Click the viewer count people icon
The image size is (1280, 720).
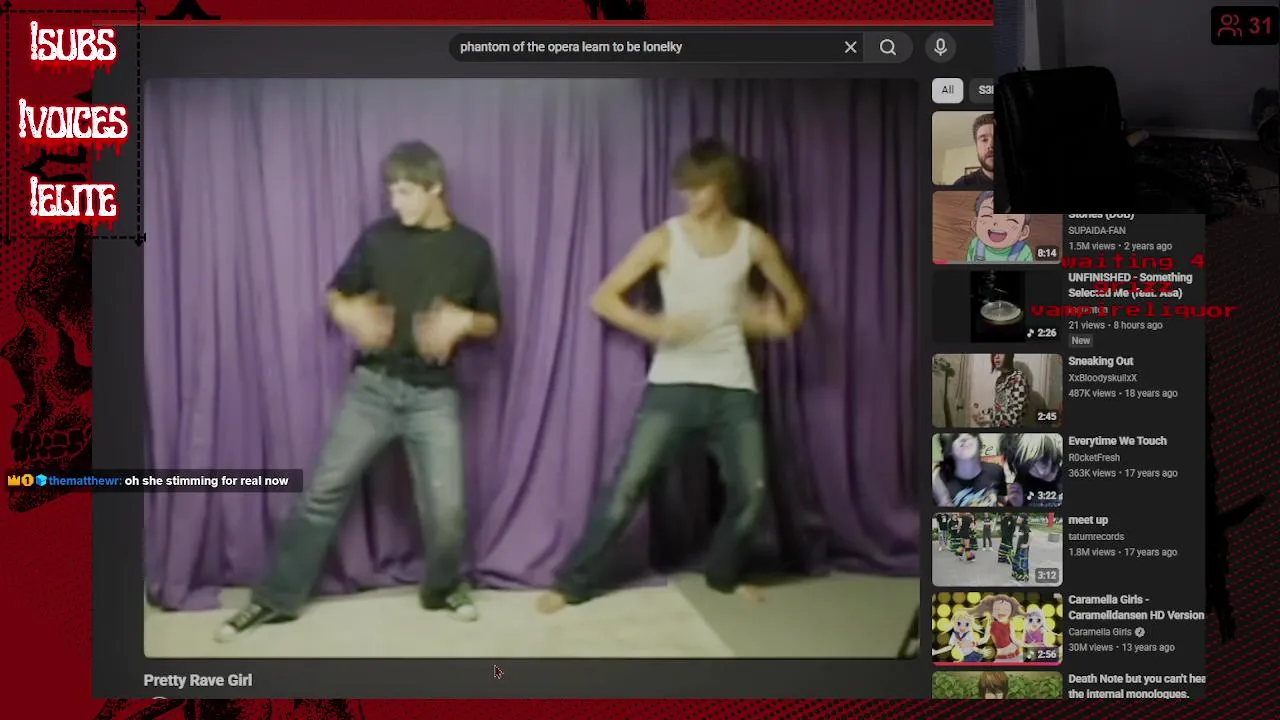1230,25
